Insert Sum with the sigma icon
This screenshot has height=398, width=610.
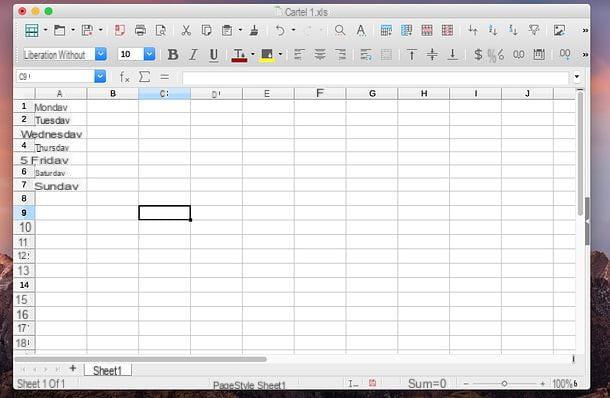coord(144,77)
